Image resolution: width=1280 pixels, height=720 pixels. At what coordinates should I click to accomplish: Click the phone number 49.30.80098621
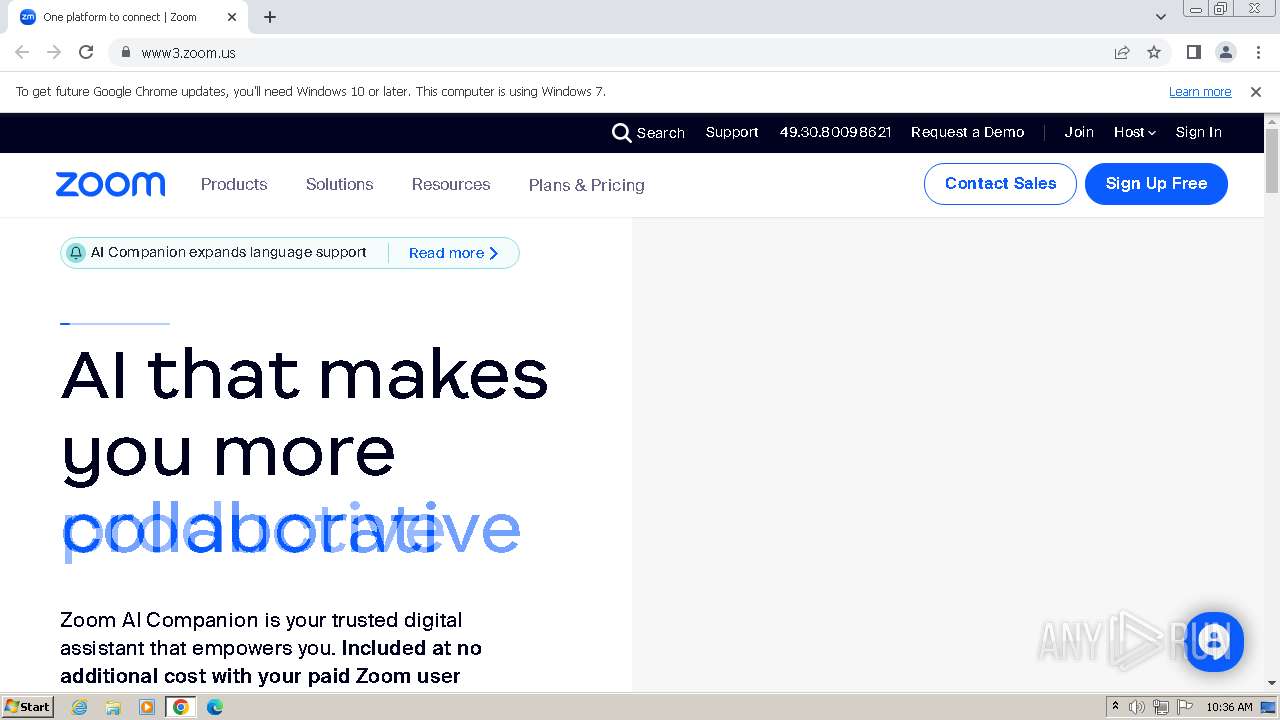835,132
